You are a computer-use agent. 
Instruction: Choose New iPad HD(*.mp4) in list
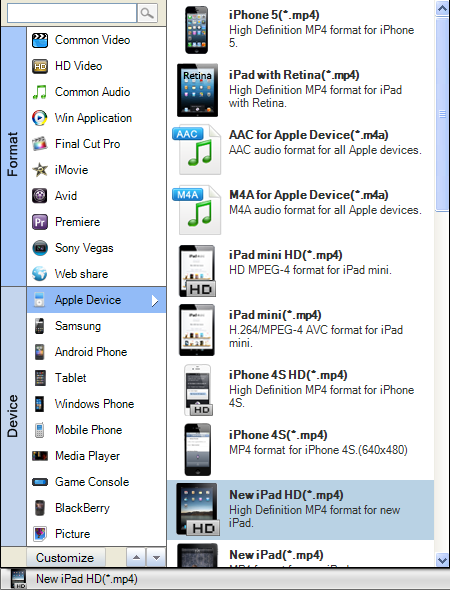pyautogui.click(x=301, y=510)
